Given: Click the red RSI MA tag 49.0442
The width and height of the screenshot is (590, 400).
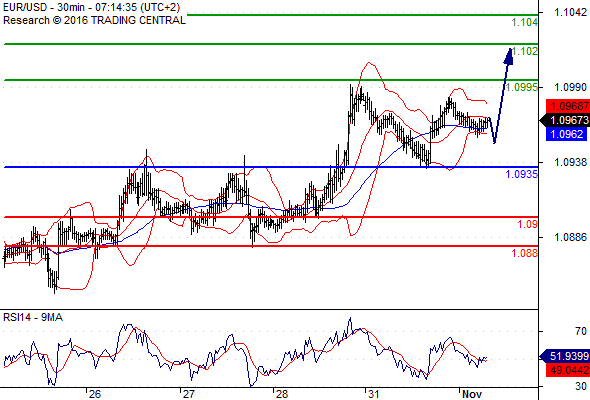Looking at the screenshot, I should [568, 371].
